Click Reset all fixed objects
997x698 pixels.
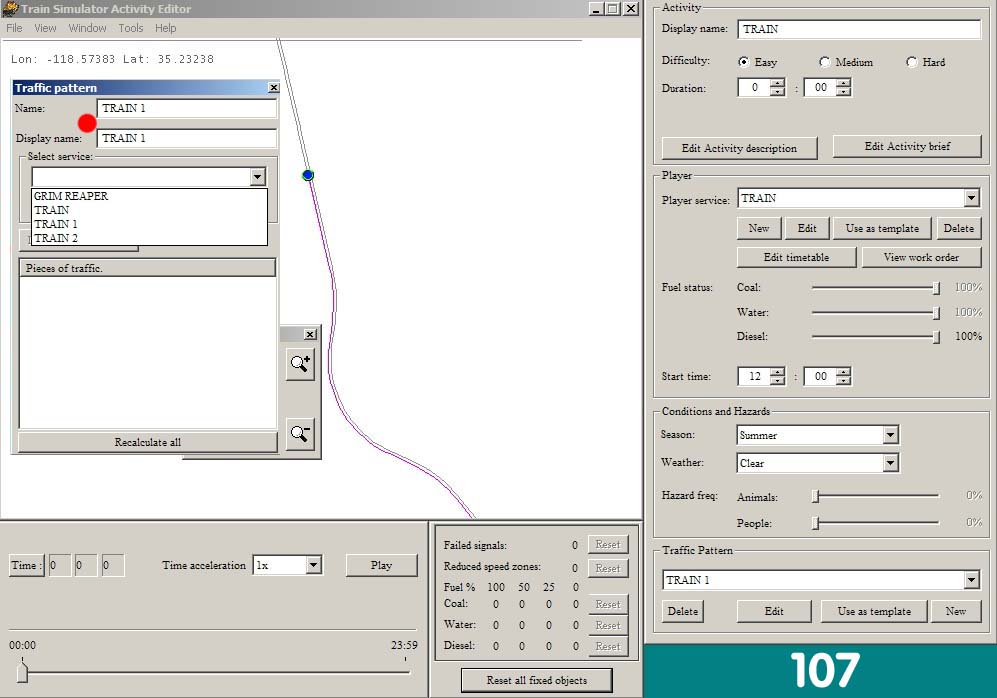(x=537, y=680)
